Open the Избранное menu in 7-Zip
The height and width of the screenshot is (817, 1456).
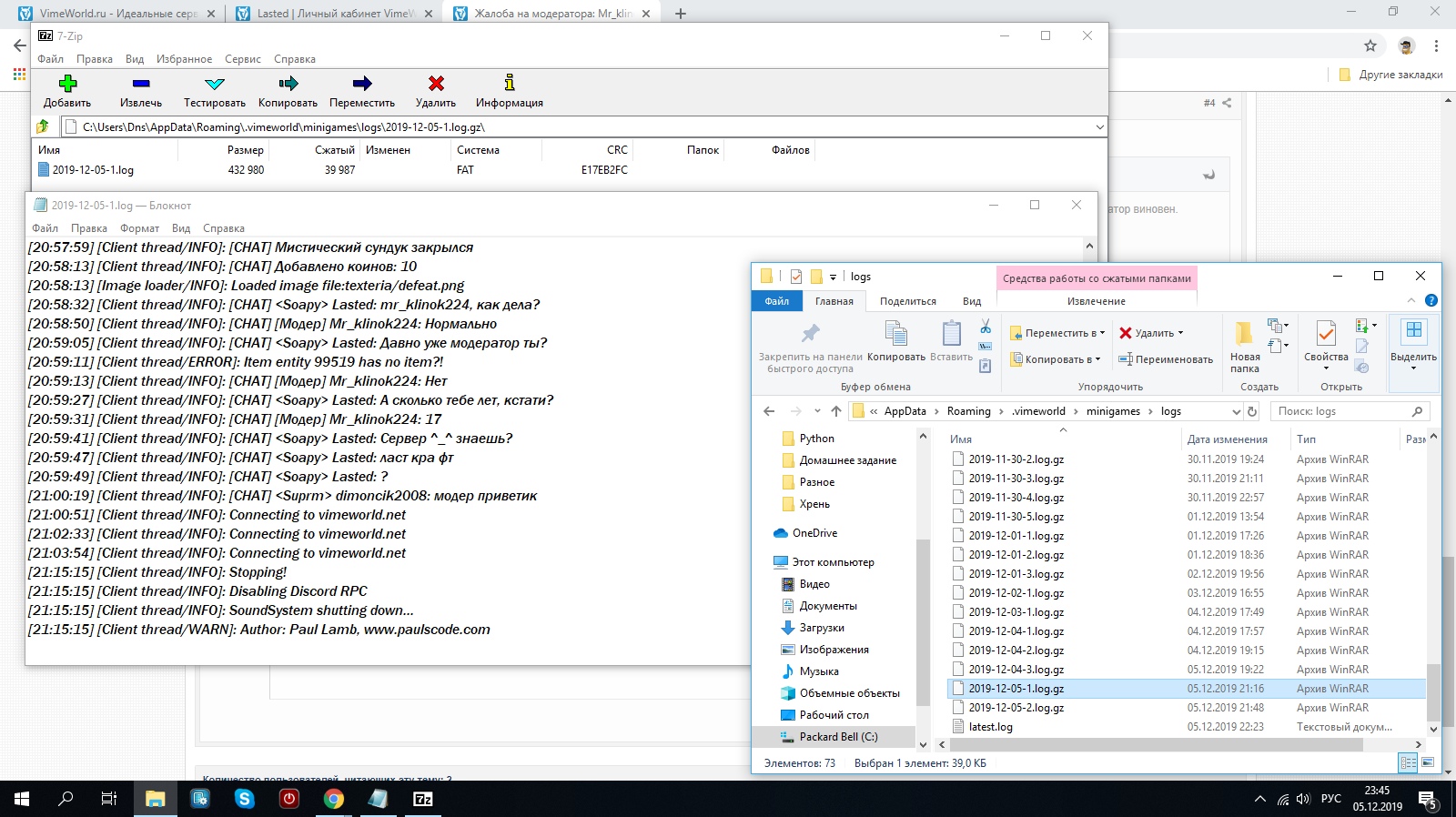[x=184, y=59]
